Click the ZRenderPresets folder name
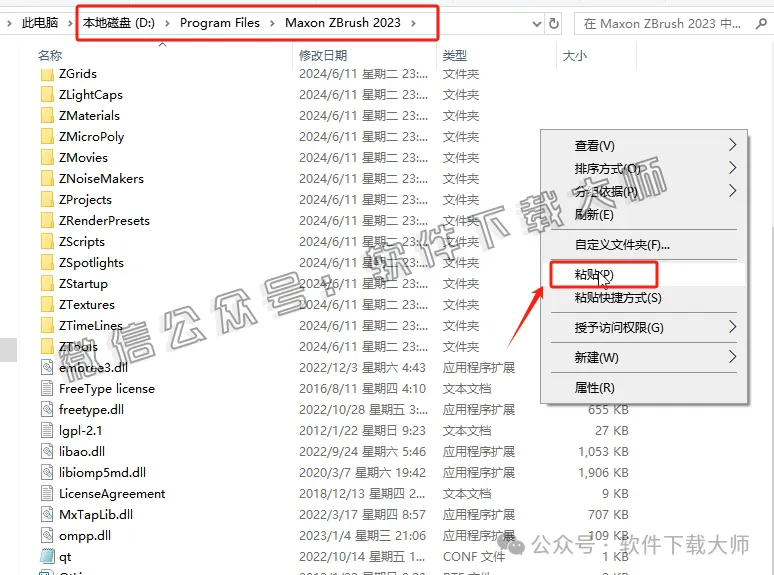The width and height of the screenshot is (774, 575). coord(104,221)
